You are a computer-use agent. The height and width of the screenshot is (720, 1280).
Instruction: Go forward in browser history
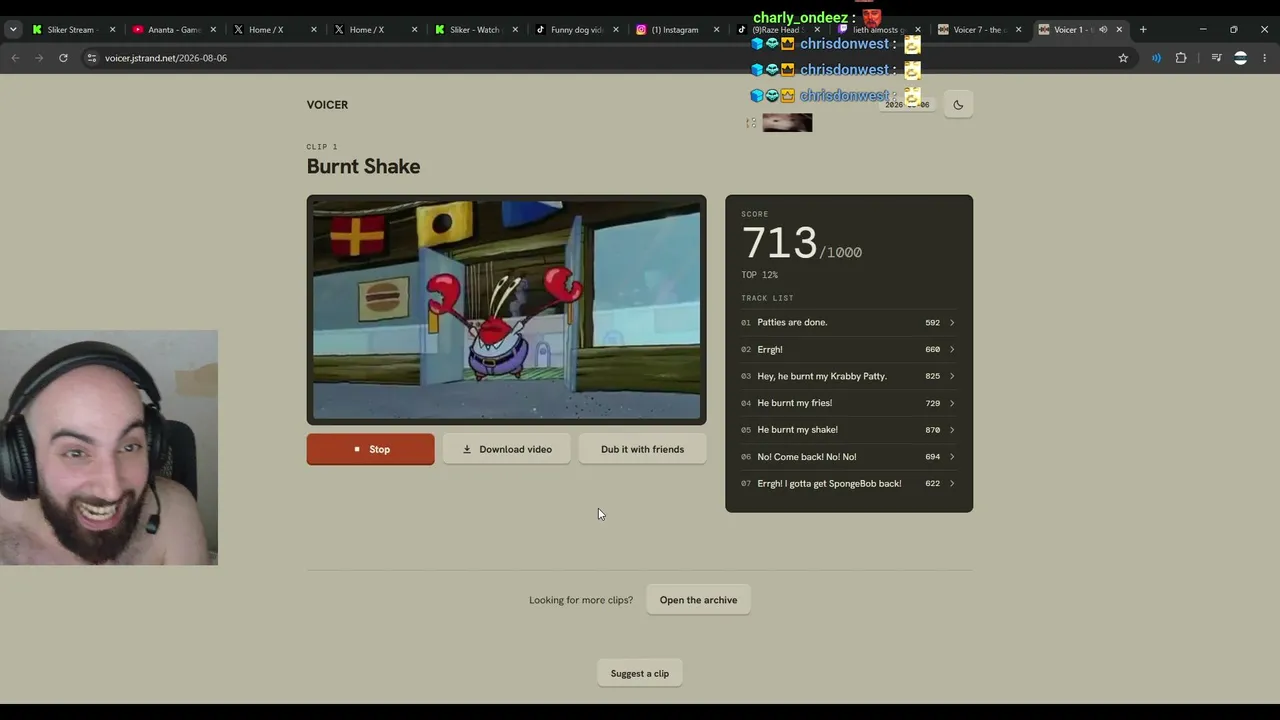pos(39,58)
